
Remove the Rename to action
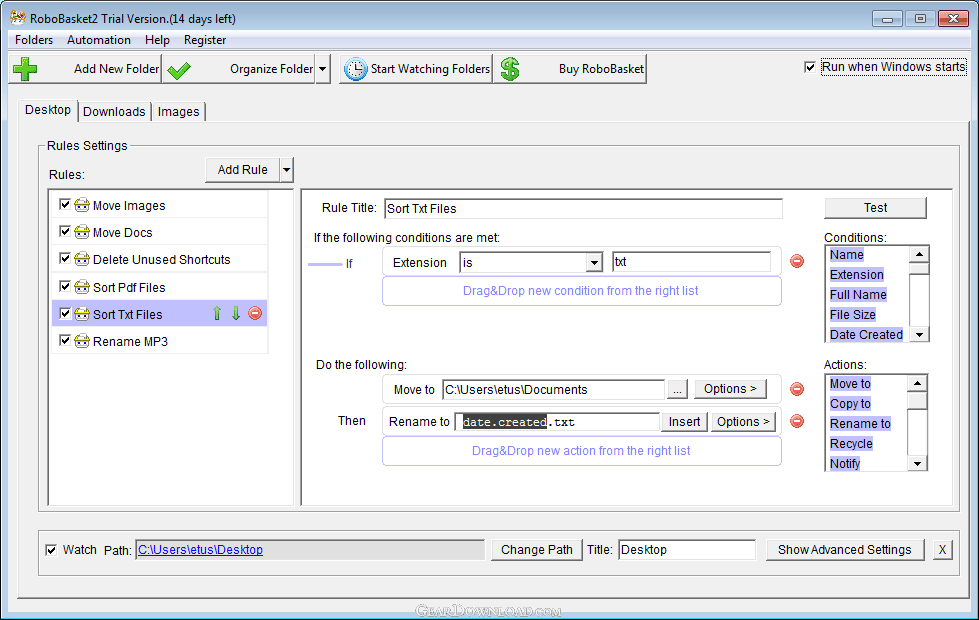click(797, 421)
